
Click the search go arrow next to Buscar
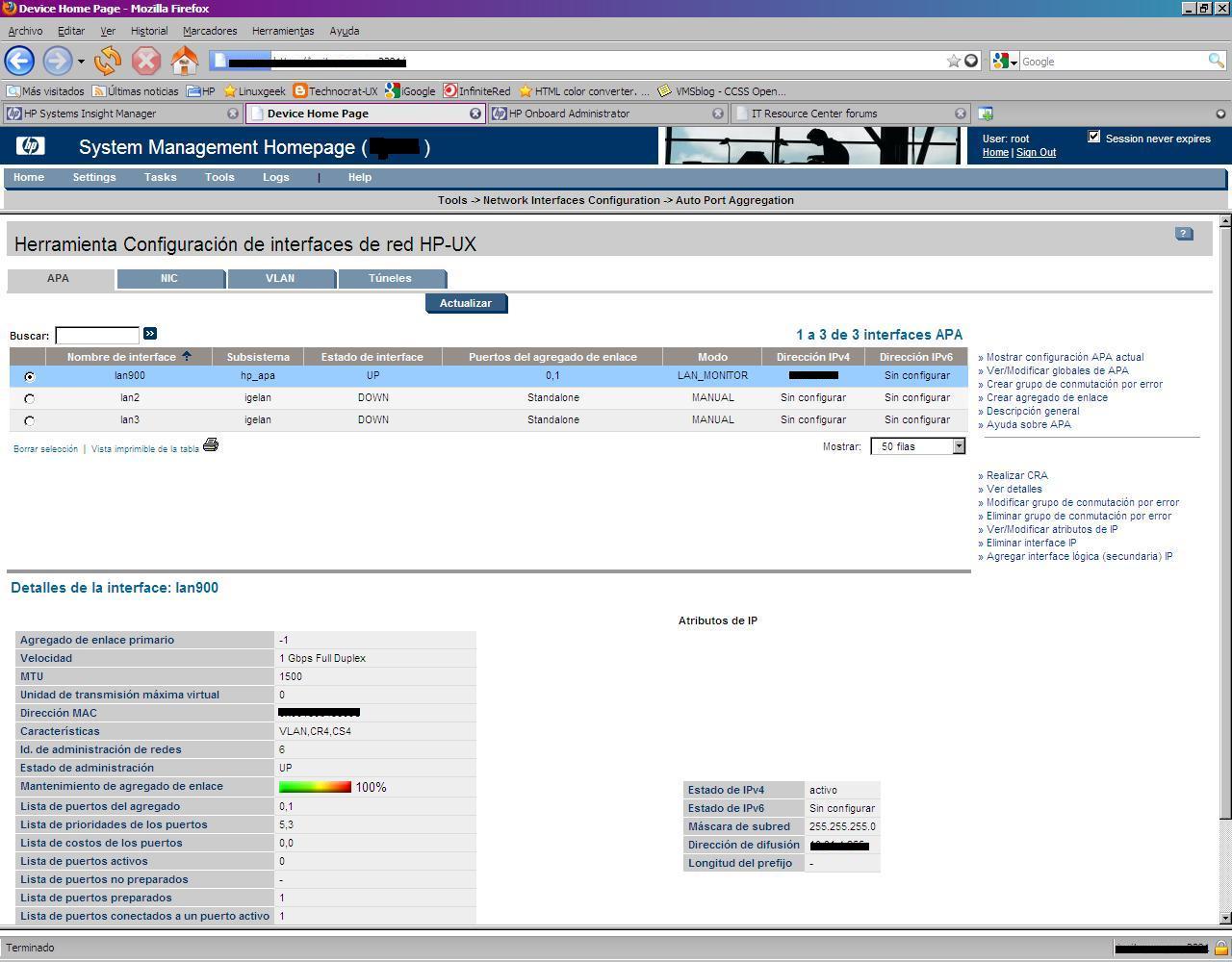tap(150, 334)
